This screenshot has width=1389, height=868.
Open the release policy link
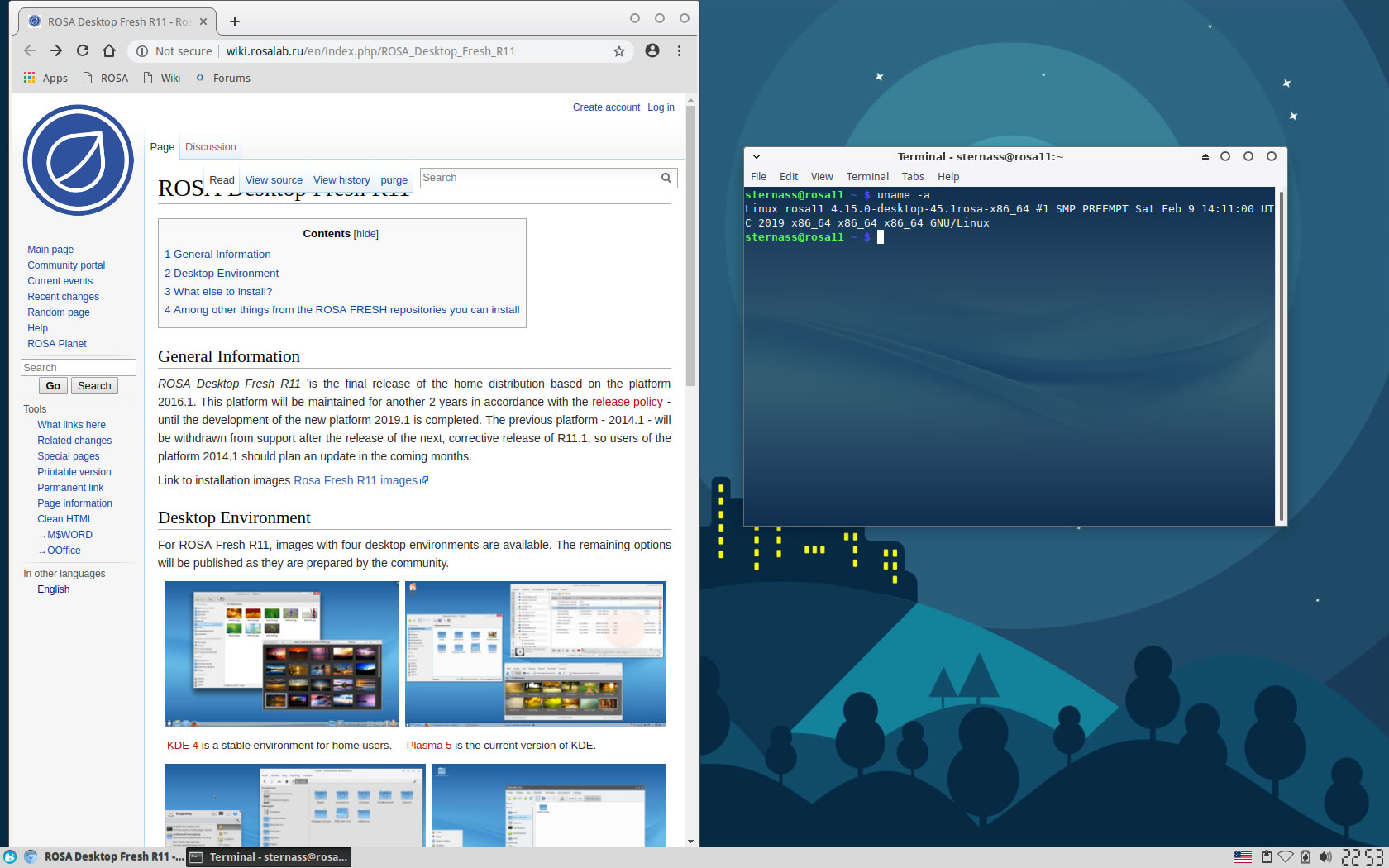click(627, 402)
